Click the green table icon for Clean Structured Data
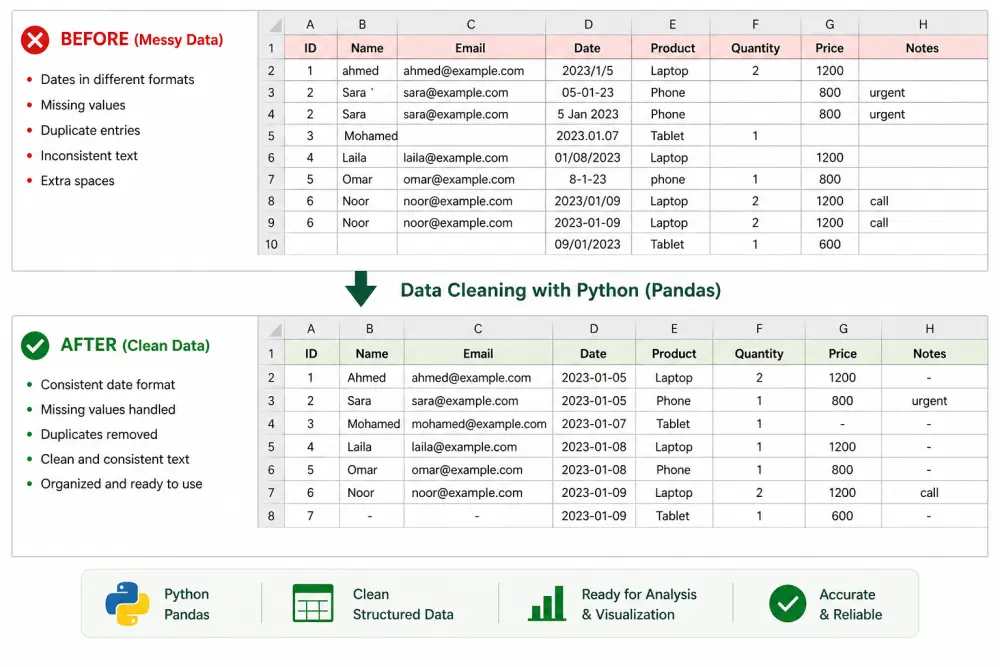Screen dimensions: 1000x667 pos(313,603)
